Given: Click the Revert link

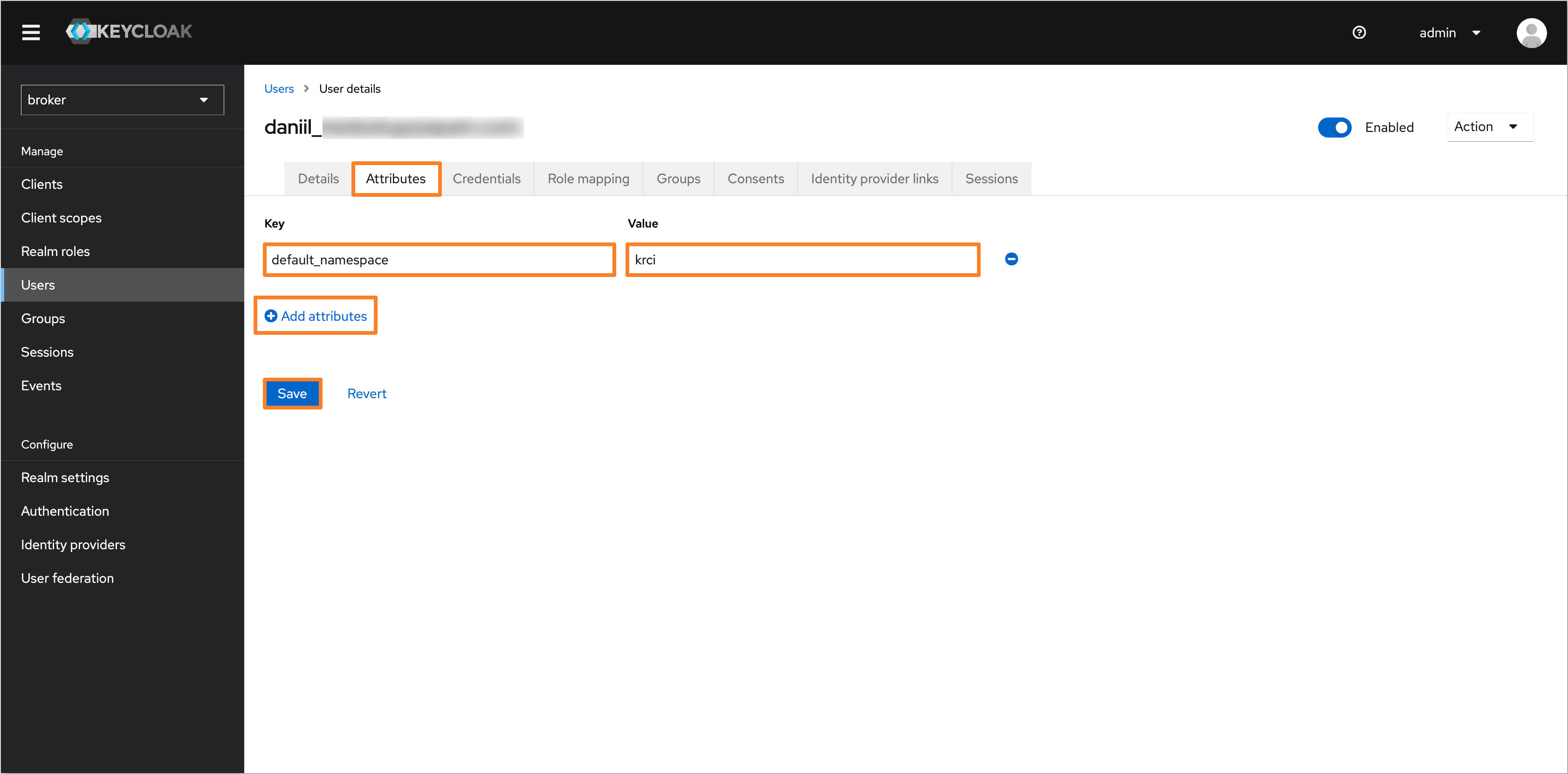Looking at the screenshot, I should [366, 393].
